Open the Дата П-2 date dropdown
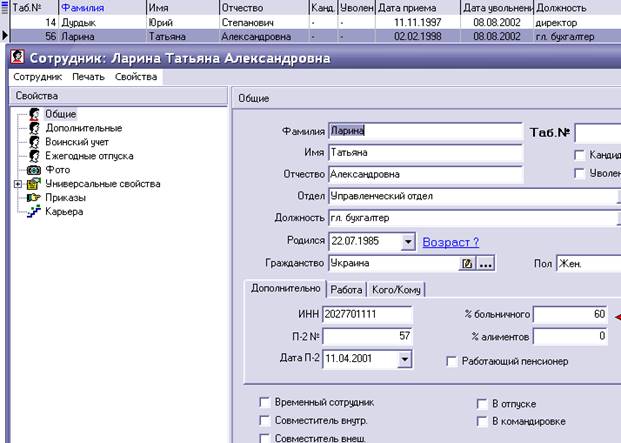The width and height of the screenshot is (621, 443). [404, 359]
